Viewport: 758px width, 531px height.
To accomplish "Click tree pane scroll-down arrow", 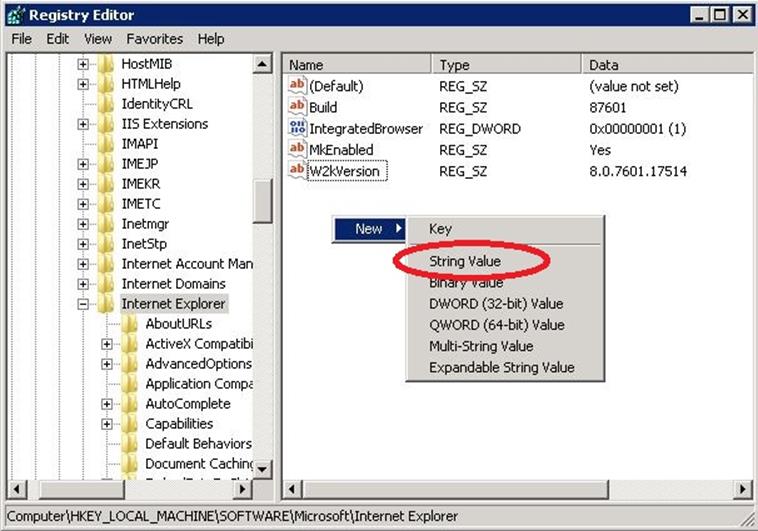I will click(x=262, y=469).
